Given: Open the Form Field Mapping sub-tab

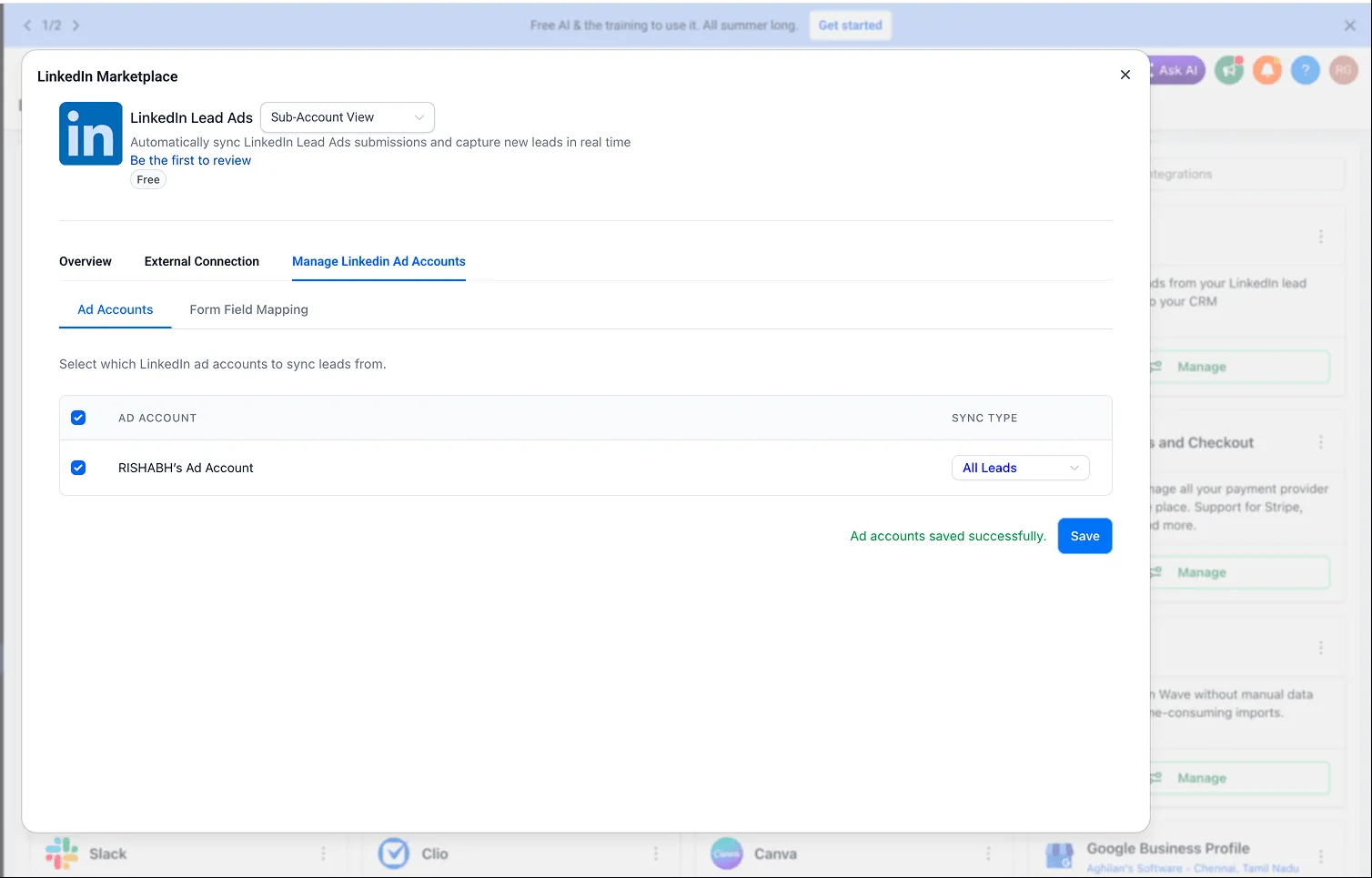Looking at the screenshot, I should tap(249, 309).
